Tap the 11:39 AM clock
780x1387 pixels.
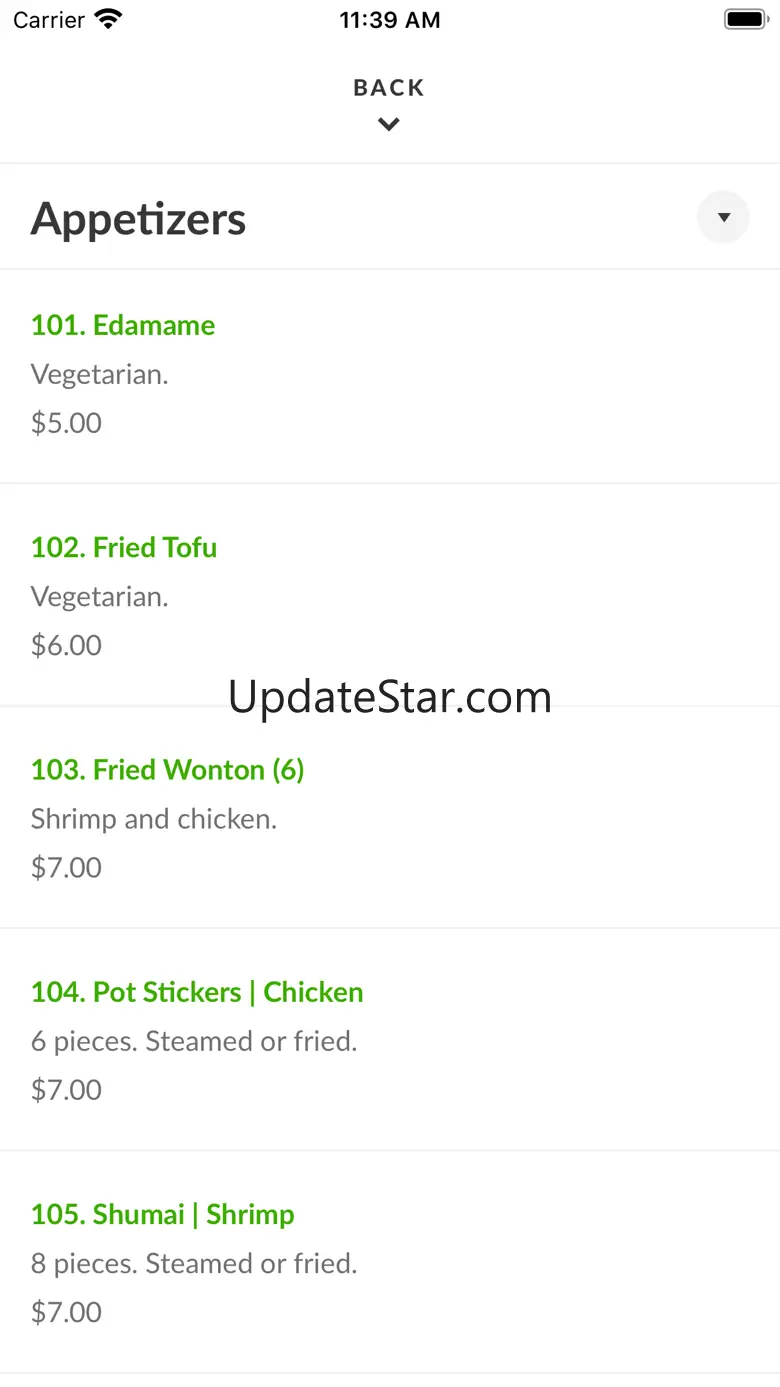389,20
